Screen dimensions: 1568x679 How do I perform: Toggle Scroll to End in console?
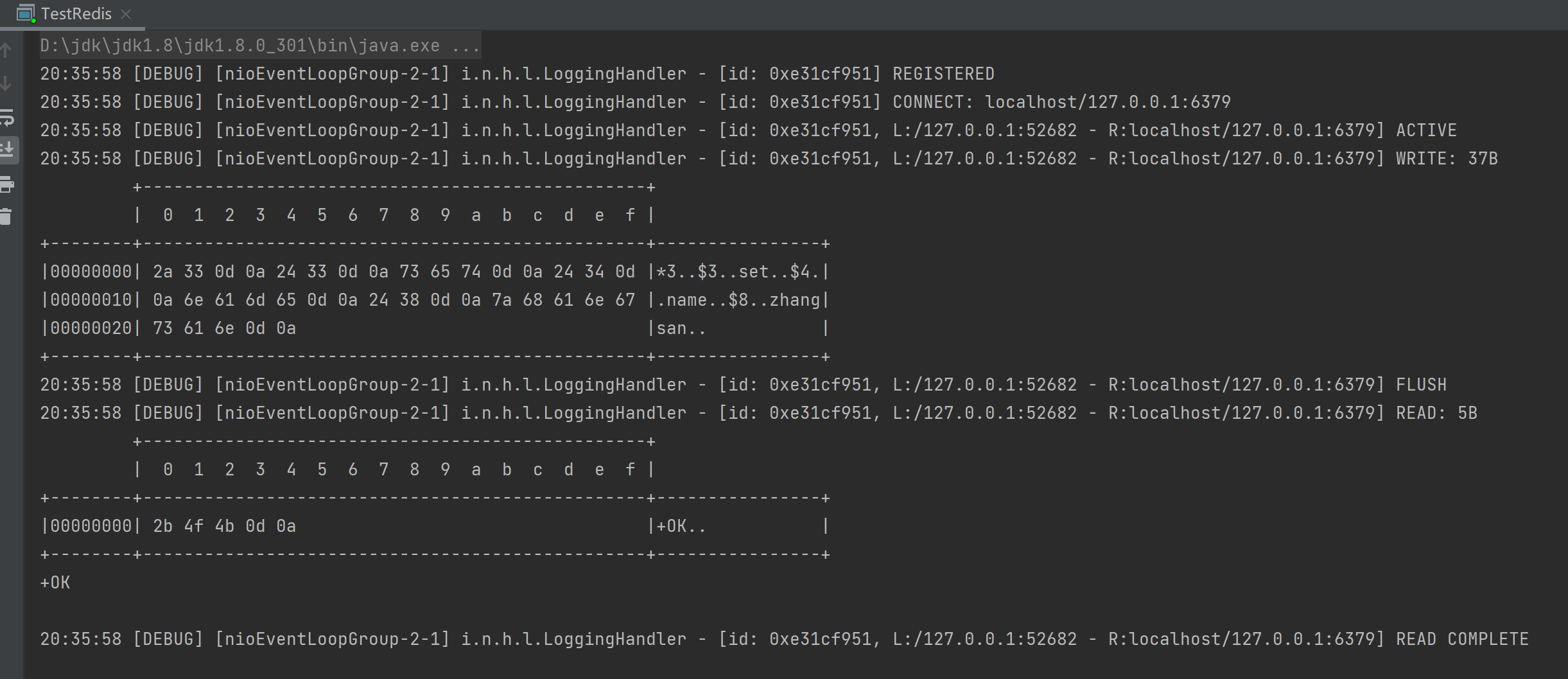pos(7,150)
